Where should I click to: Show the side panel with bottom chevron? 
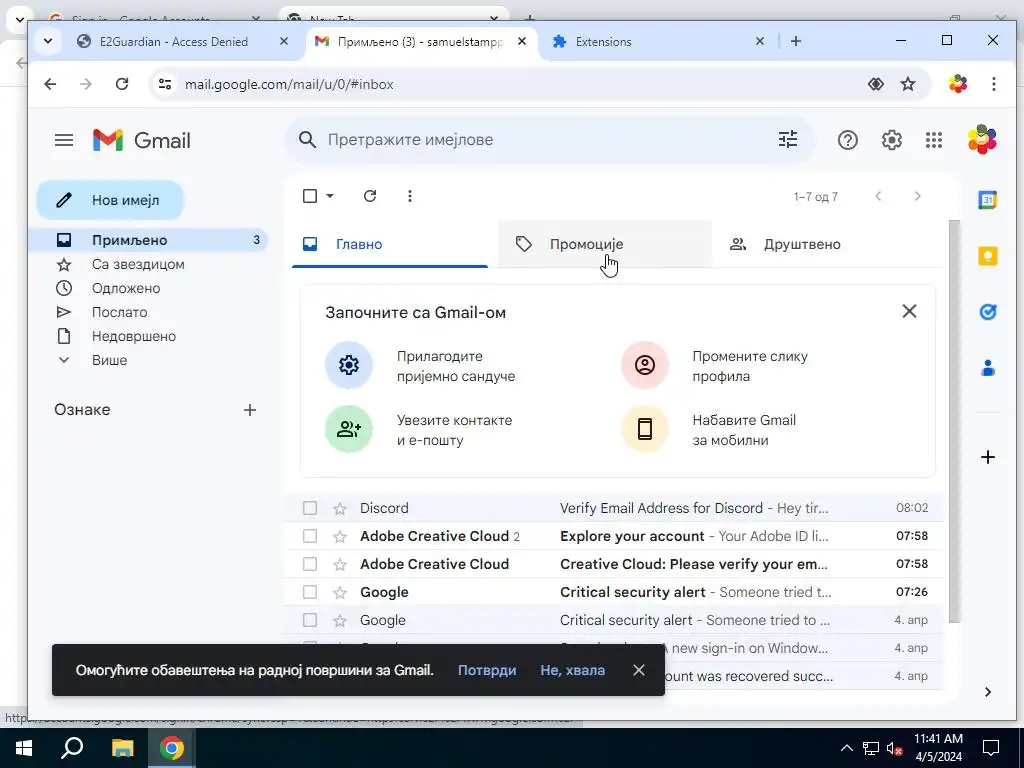point(987,692)
